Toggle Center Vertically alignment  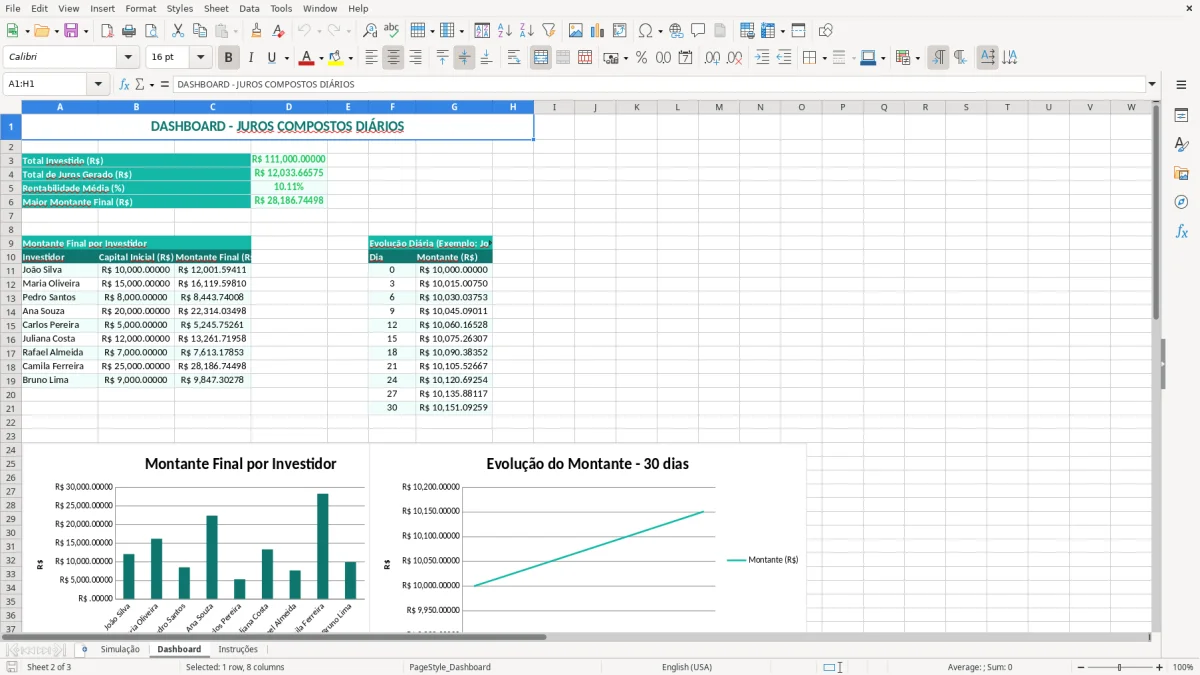(x=464, y=58)
